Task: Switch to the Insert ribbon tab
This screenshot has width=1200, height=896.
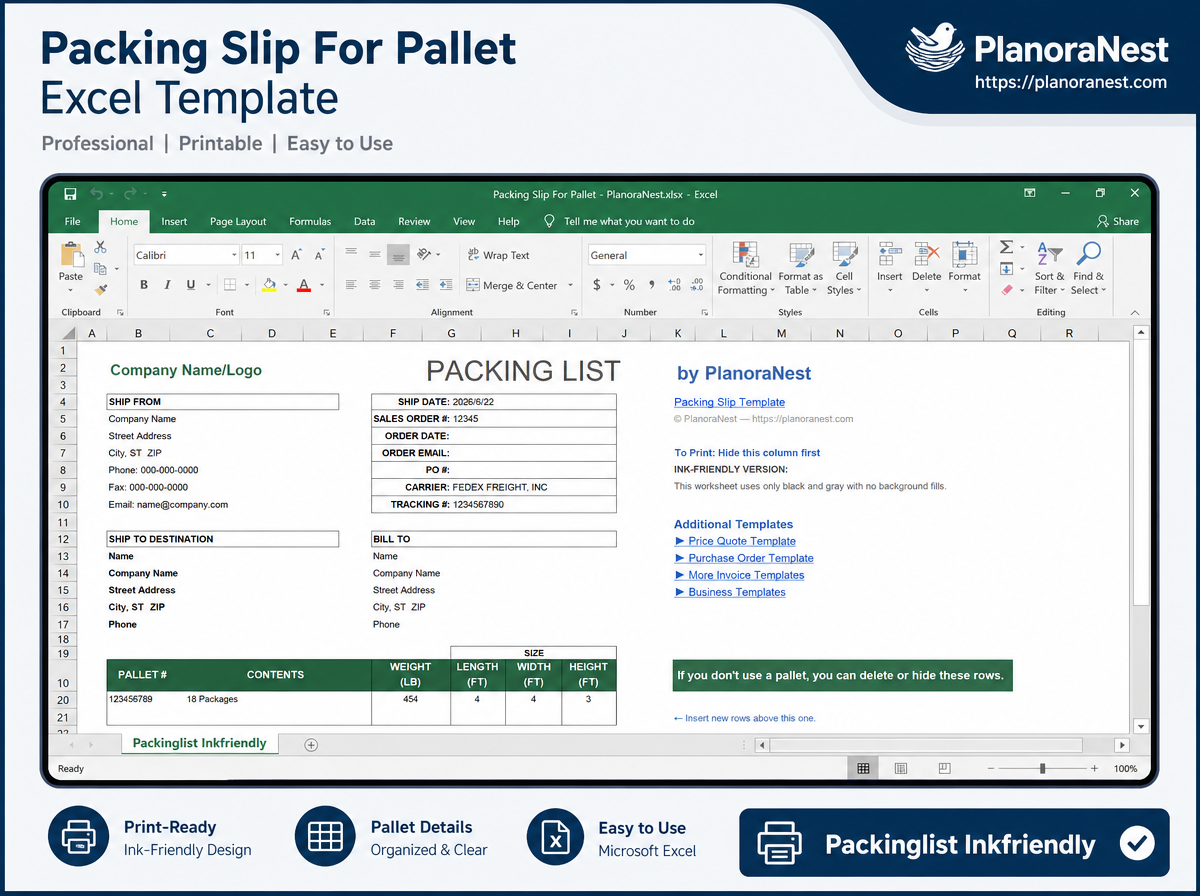Action: (174, 221)
